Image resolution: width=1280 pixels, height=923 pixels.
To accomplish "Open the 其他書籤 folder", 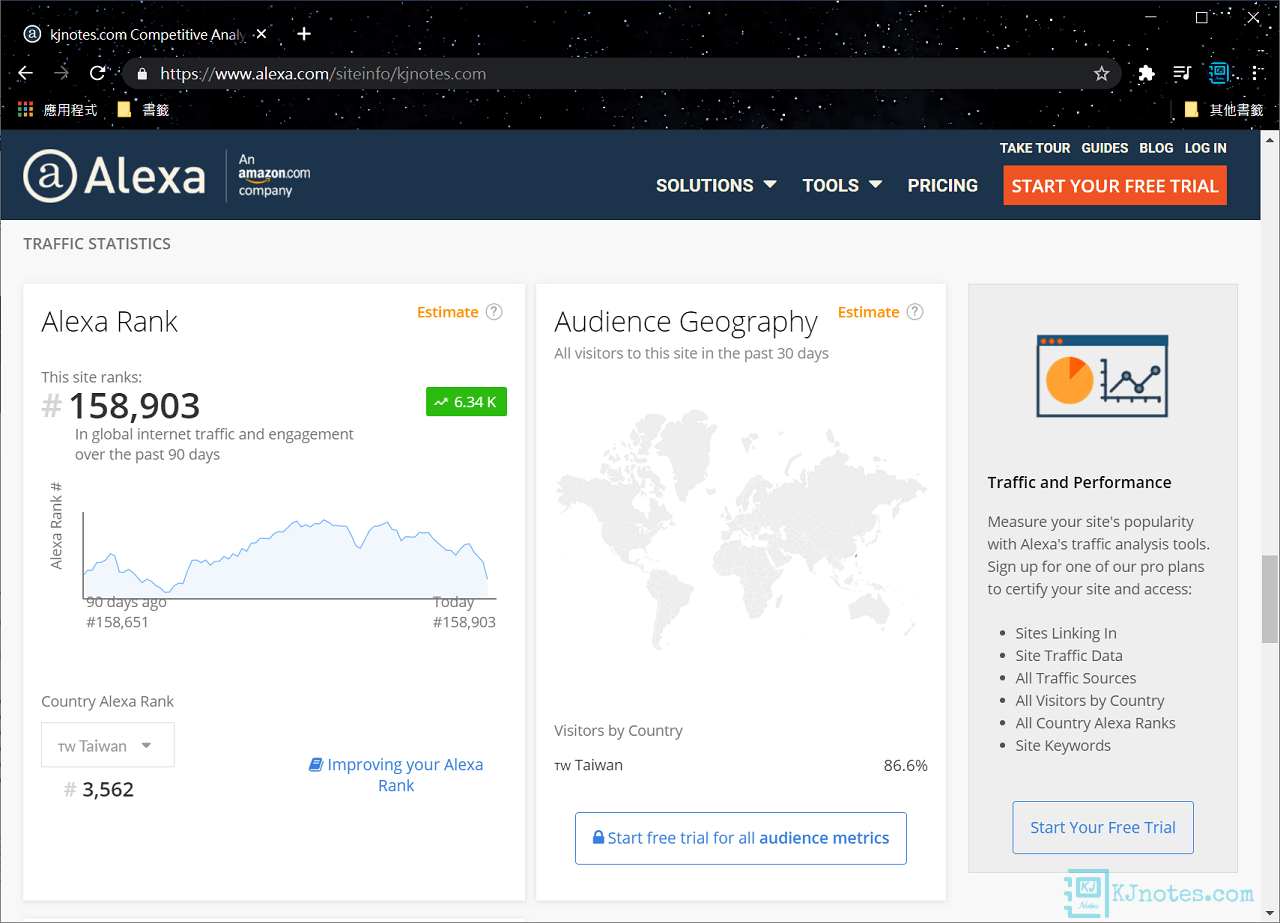I will 1223,110.
